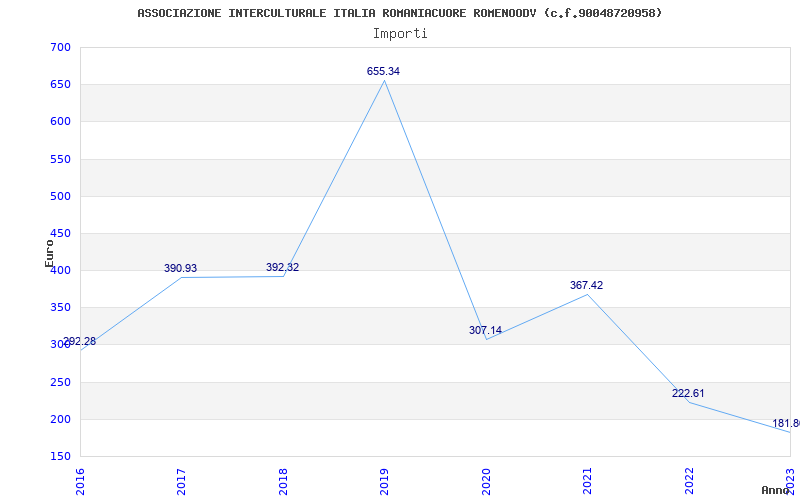
Task: Click the 2017 x-axis label
Action: [181, 481]
